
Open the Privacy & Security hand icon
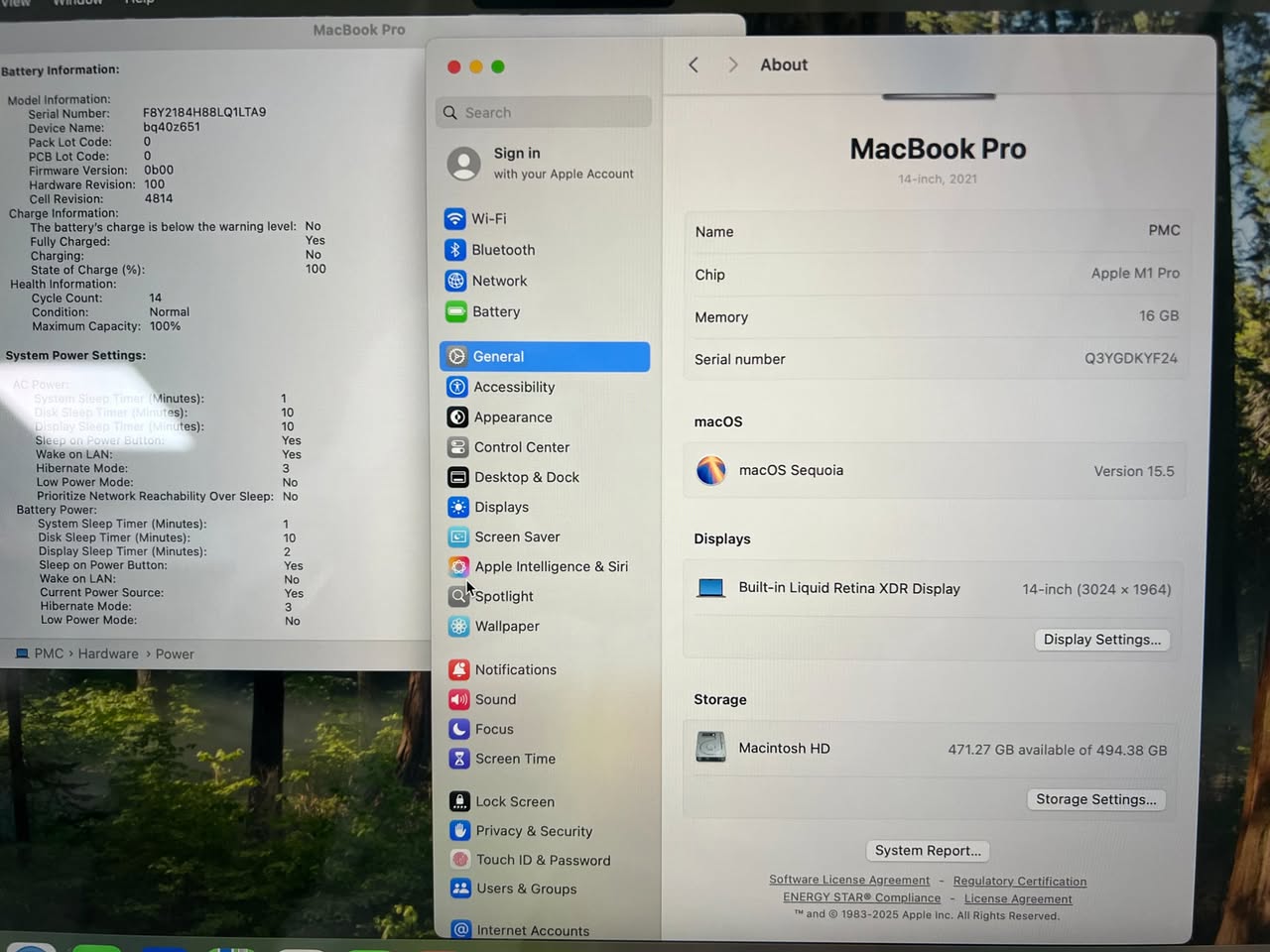click(459, 830)
